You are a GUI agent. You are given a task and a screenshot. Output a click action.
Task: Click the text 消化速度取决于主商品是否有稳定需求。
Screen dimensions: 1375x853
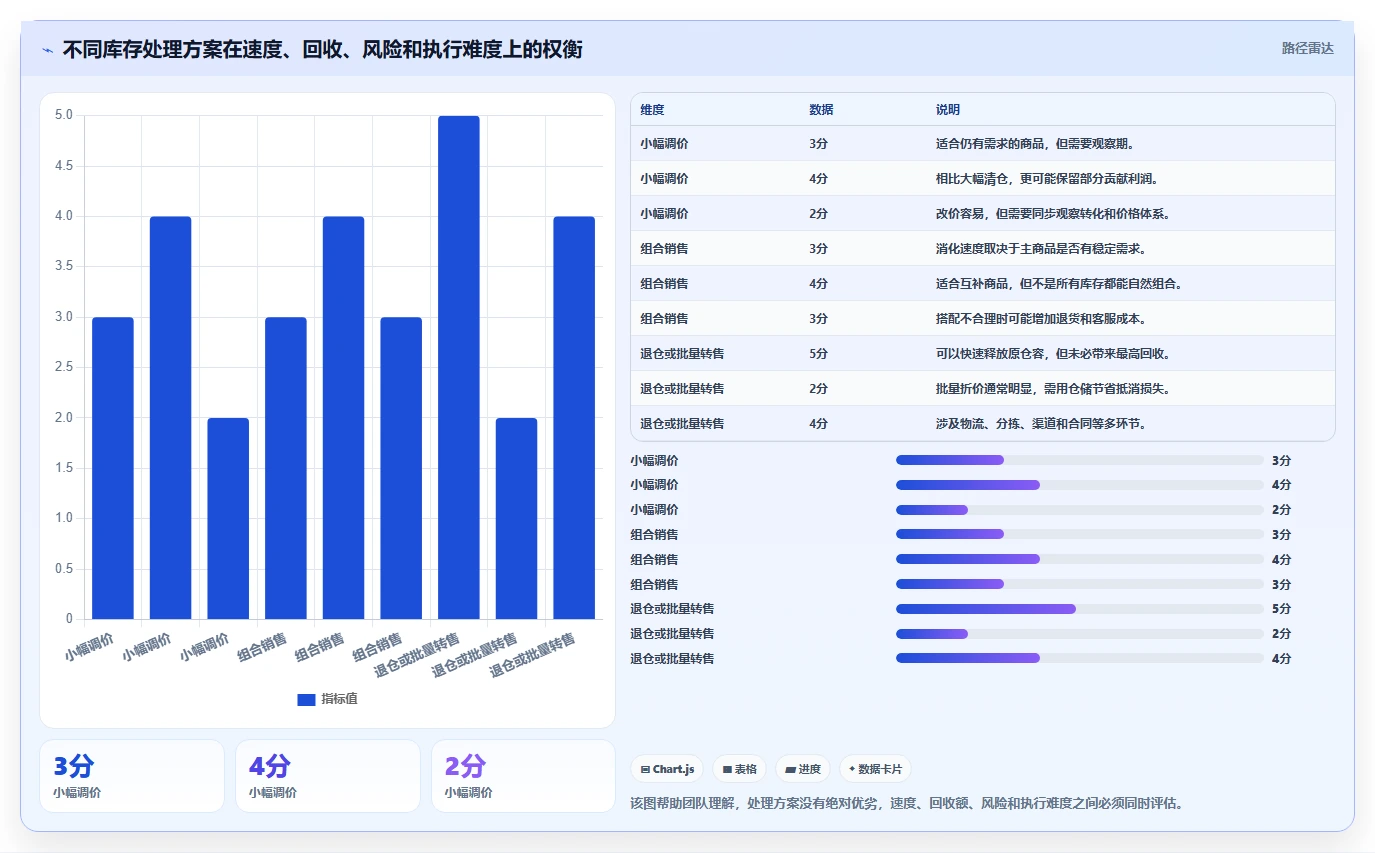(1041, 249)
